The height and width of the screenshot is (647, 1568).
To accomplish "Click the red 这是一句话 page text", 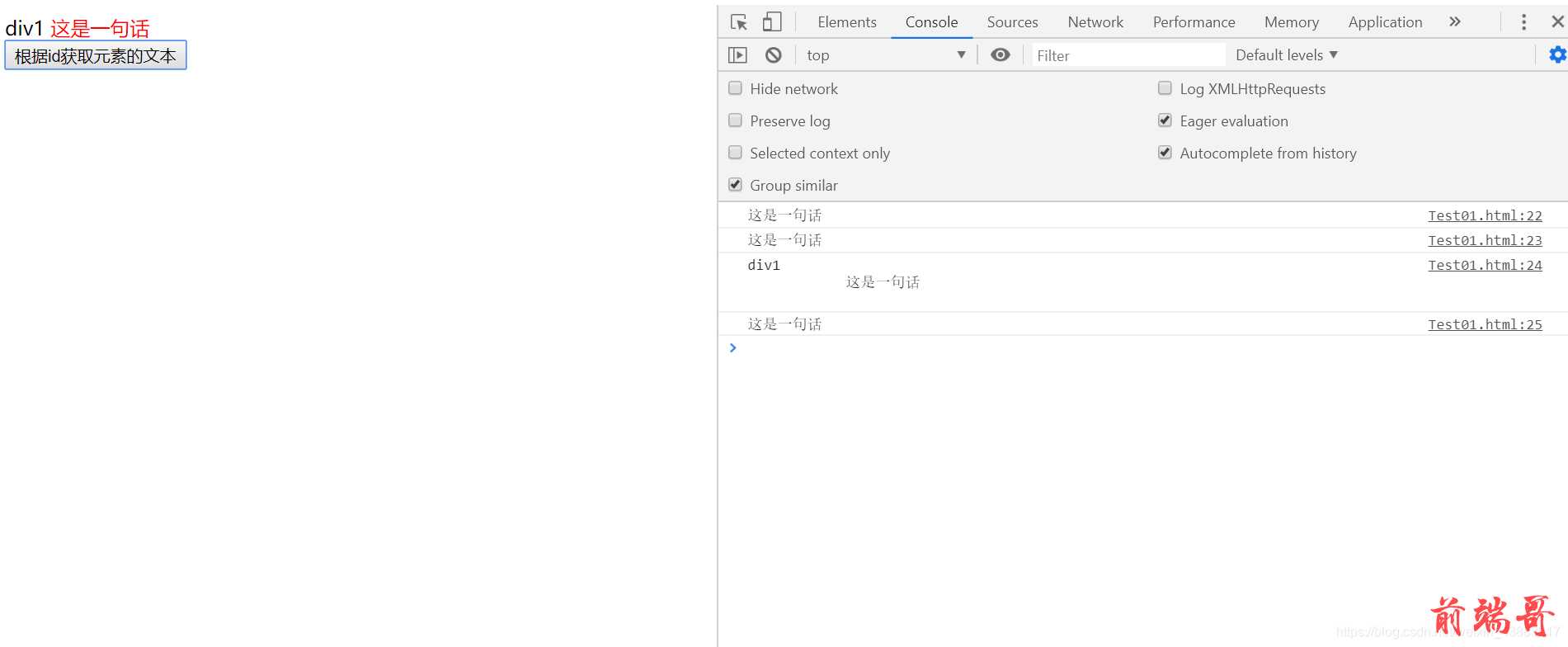I will point(100,28).
